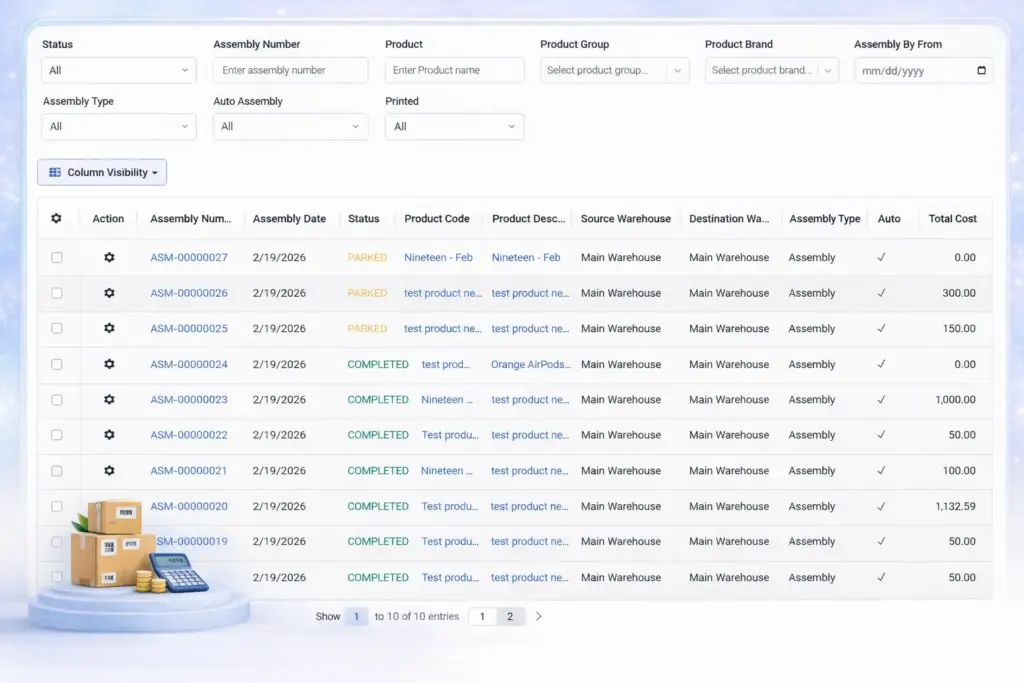Open the Status filter dropdown

click(x=118, y=71)
